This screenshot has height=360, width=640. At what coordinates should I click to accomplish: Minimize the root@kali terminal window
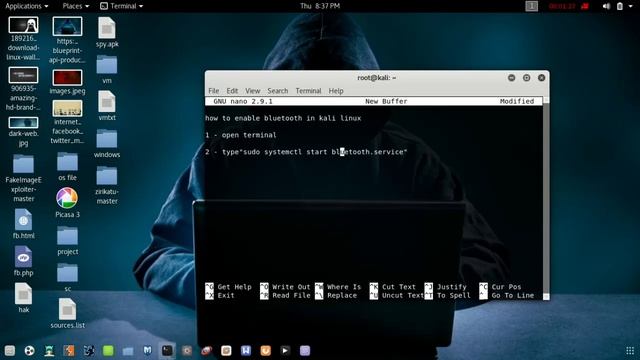511,78
